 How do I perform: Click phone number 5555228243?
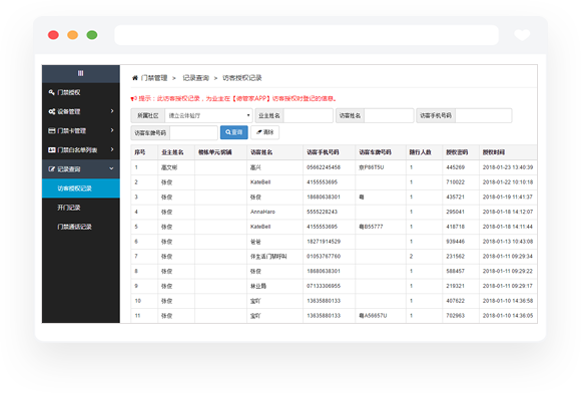(322, 212)
